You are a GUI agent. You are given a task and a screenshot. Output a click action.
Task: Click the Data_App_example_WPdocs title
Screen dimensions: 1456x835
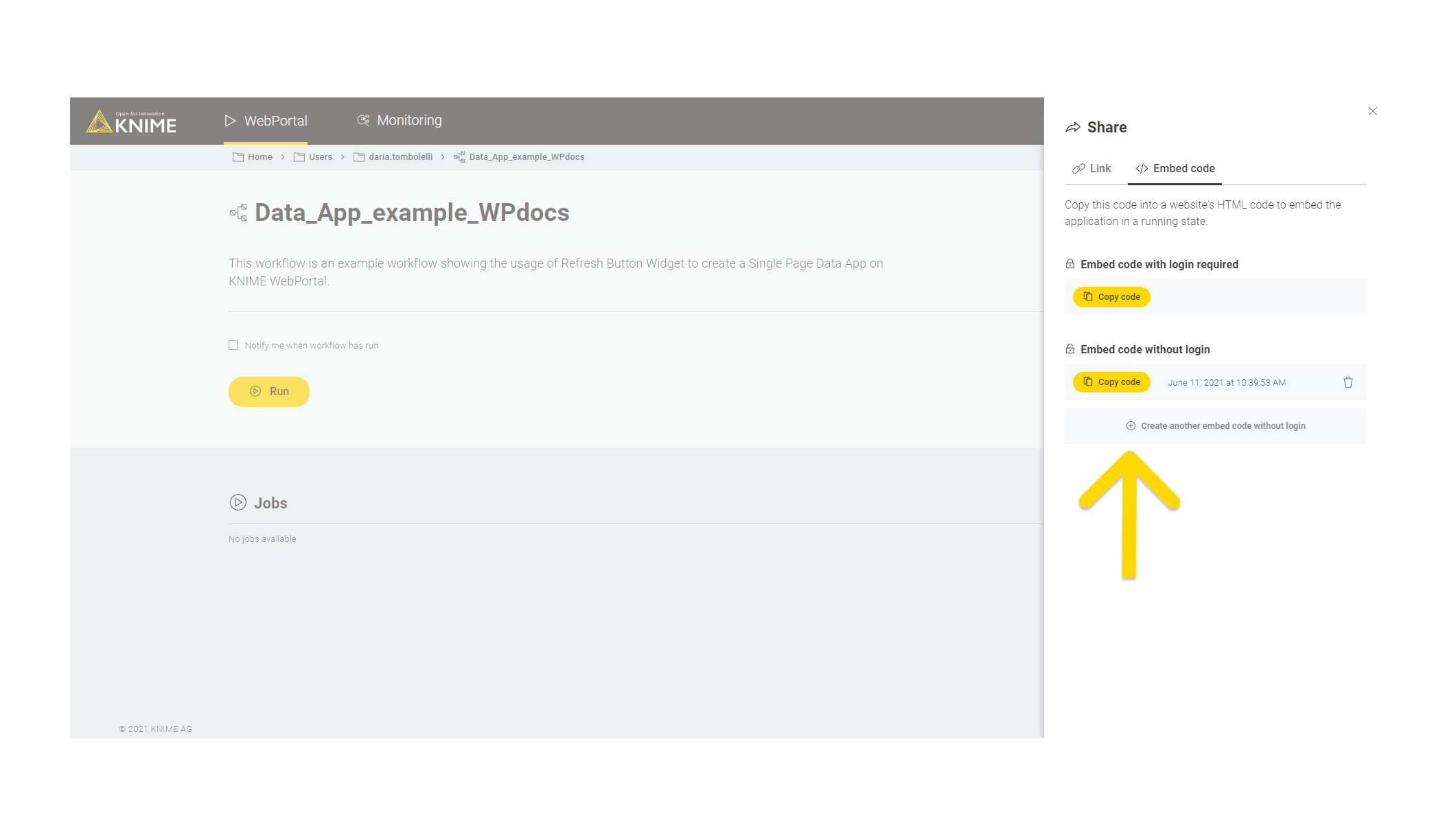point(412,213)
